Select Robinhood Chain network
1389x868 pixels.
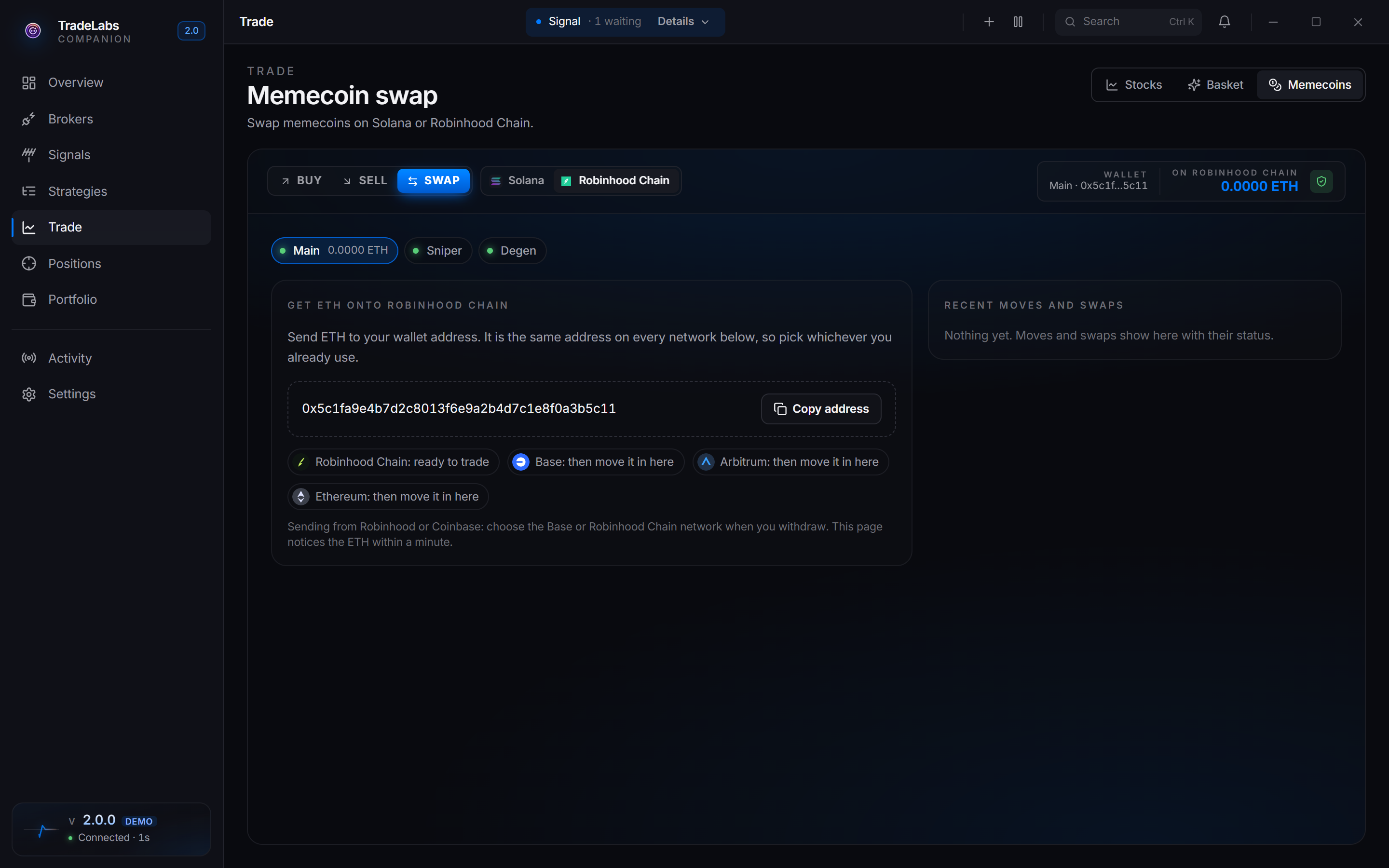pyautogui.click(x=615, y=181)
